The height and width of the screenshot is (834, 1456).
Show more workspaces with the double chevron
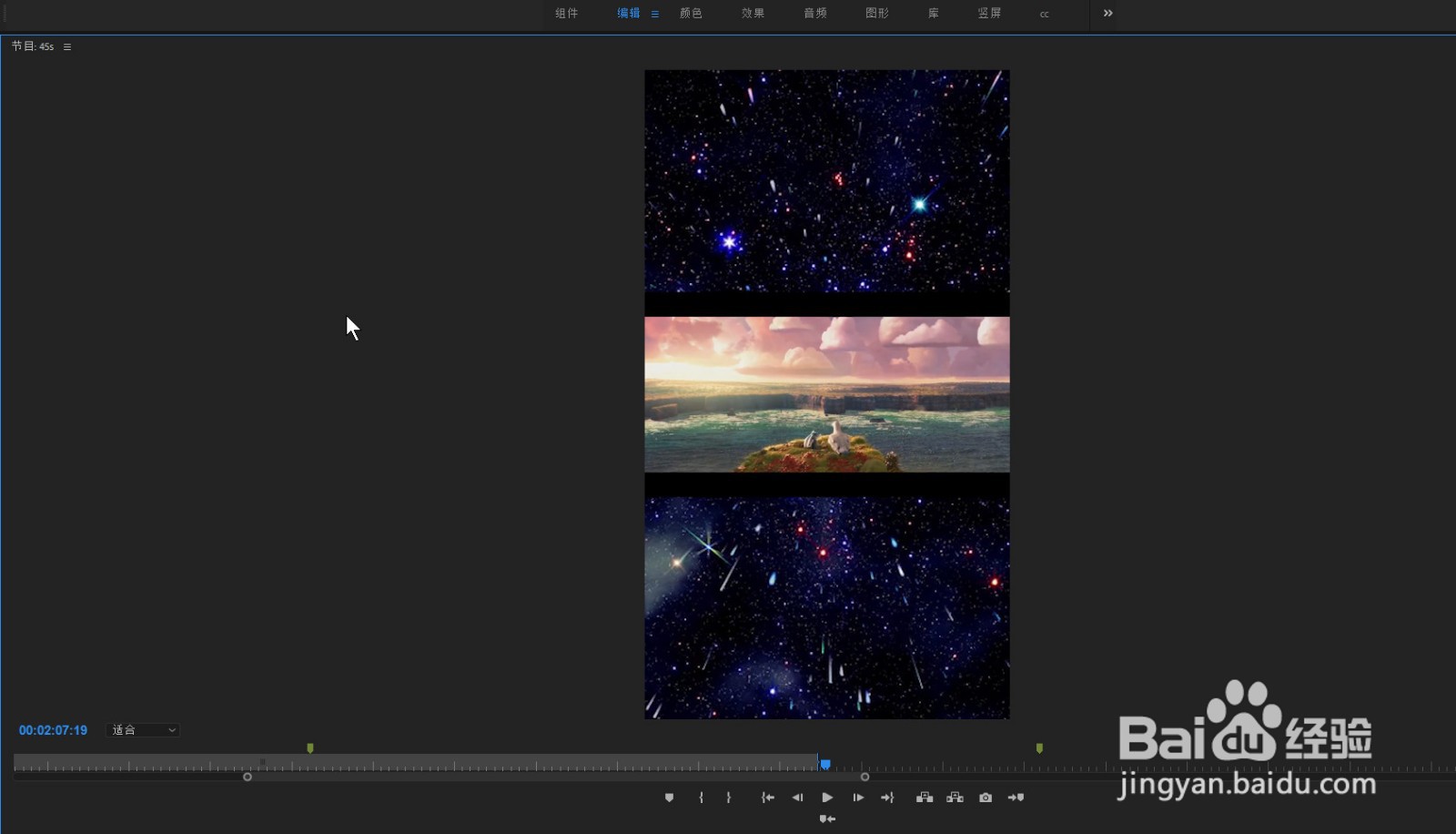[1107, 13]
